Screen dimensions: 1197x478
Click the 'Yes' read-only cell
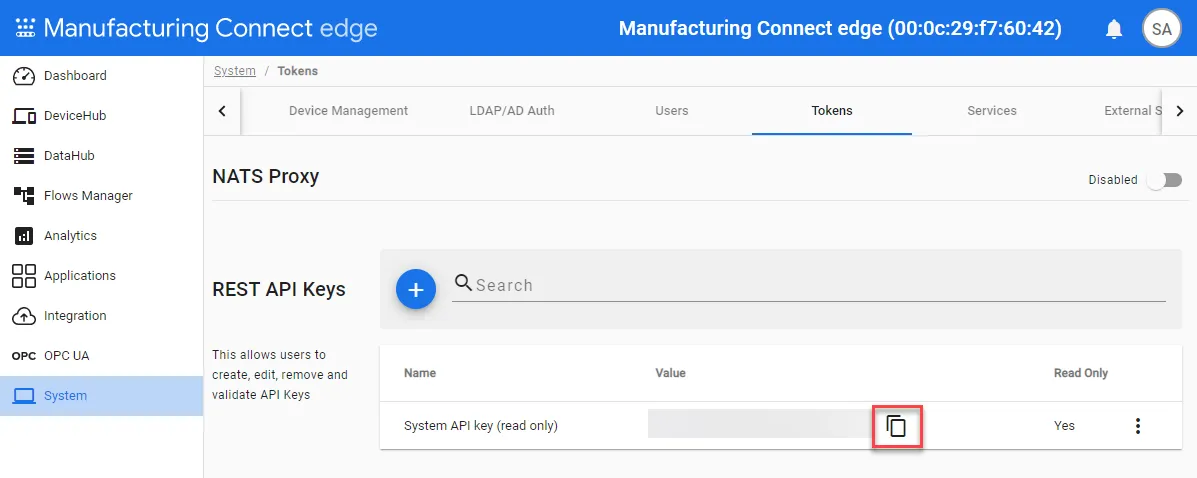pyautogui.click(x=1064, y=426)
